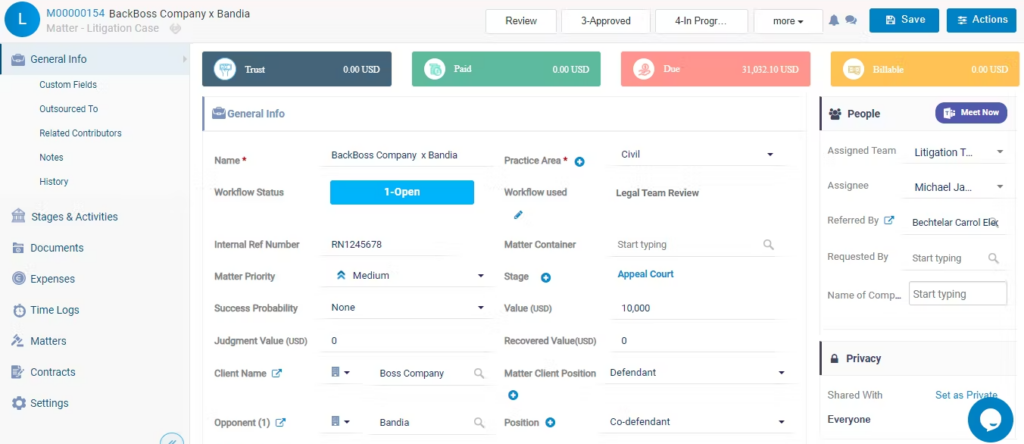This screenshot has width=1024, height=444.
Task: Open the Matter Priority Medium dropdown
Action: click(408, 276)
